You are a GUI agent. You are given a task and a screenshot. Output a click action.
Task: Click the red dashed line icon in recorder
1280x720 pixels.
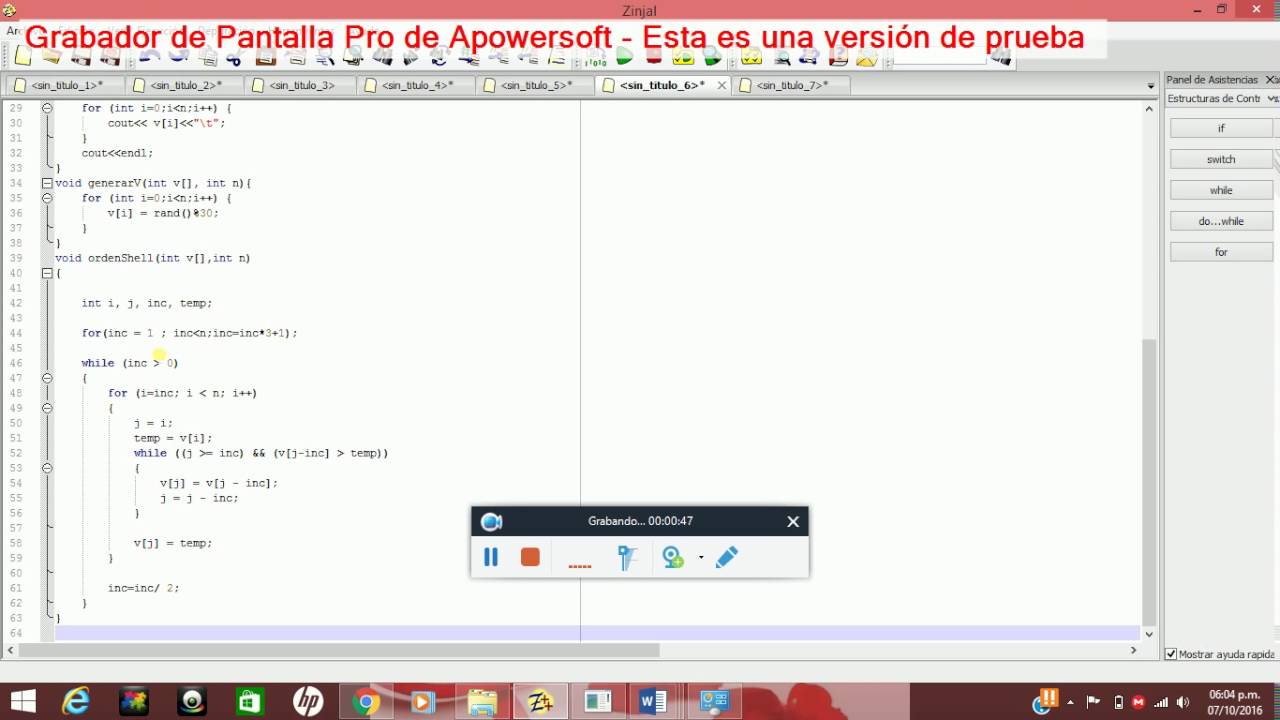pyautogui.click(x=580, y=566)
